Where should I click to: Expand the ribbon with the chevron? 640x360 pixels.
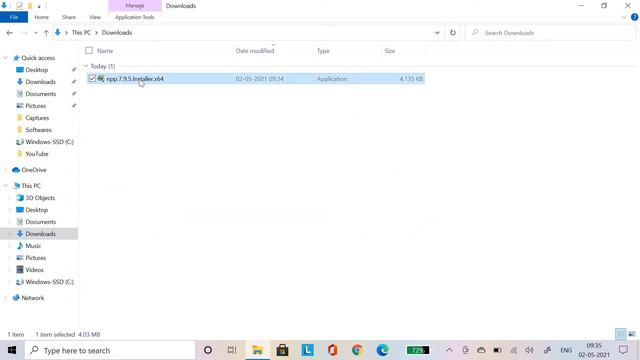624,17
